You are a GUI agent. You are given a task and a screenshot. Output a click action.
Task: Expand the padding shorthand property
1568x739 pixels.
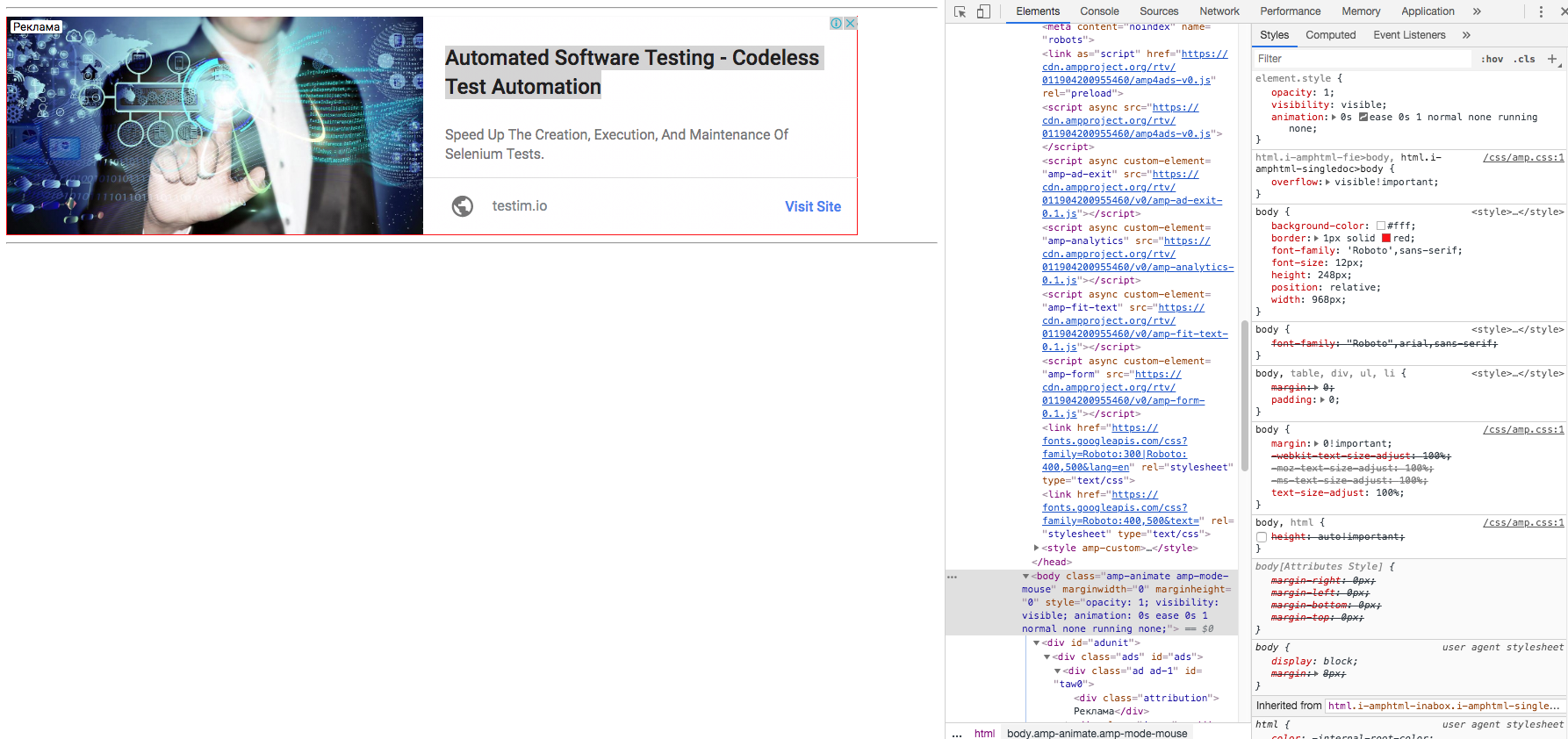(1323, 399)
